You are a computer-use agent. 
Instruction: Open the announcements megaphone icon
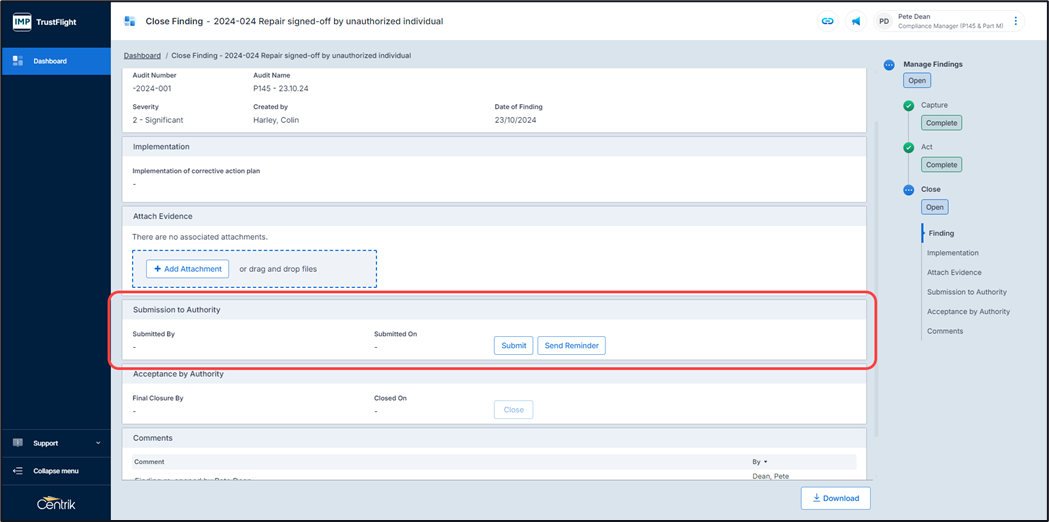856,21
